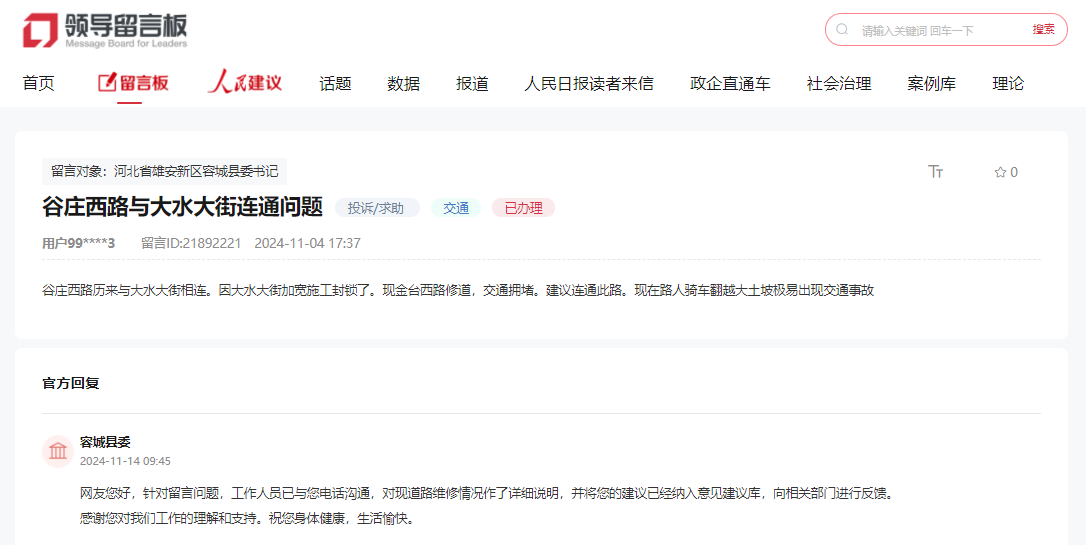This screenshot has width=1086, height=545.
Task: Type in the keyword search field
Action: coord(935,30)
